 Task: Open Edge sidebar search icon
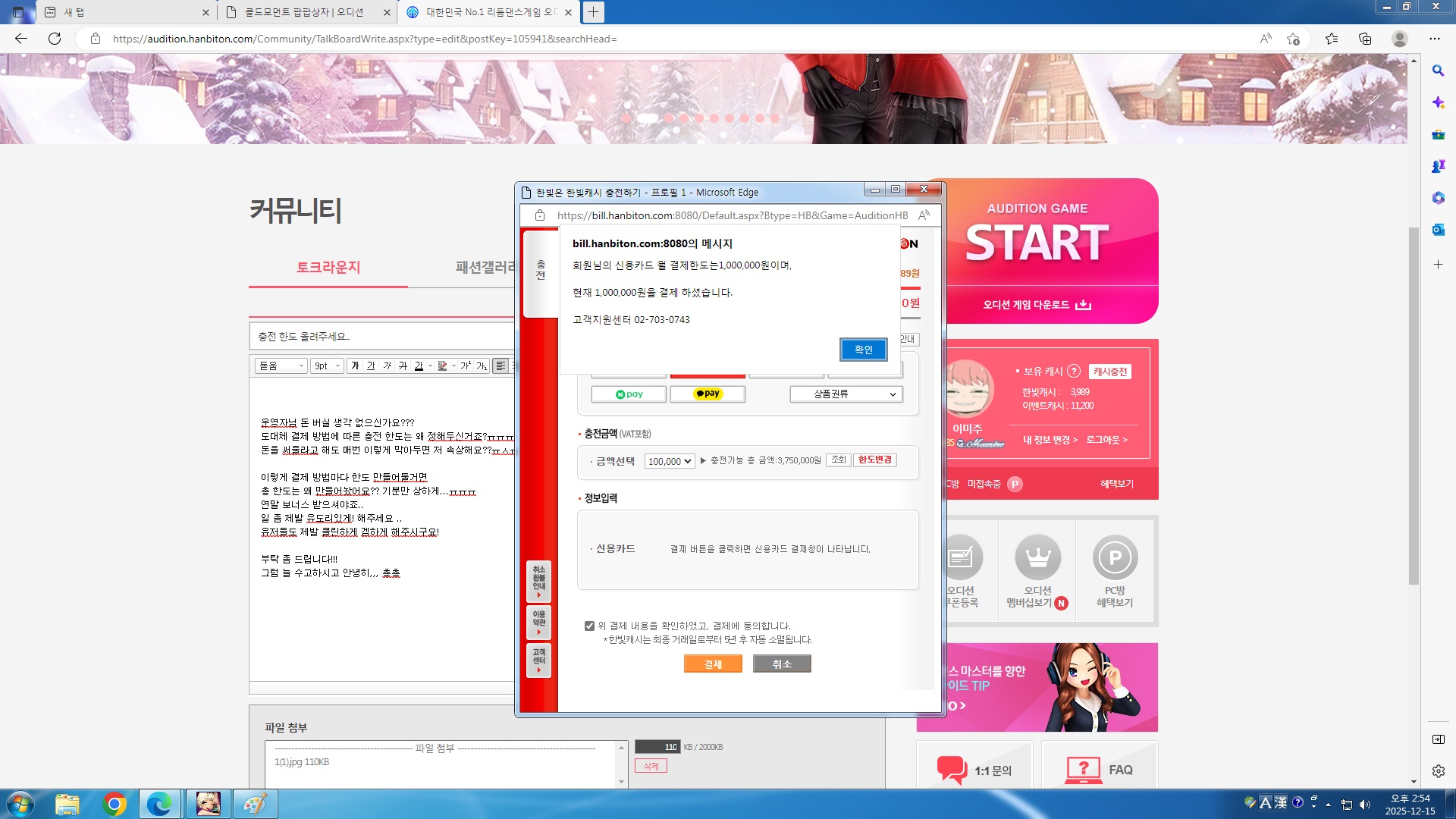coord(1438,71)
